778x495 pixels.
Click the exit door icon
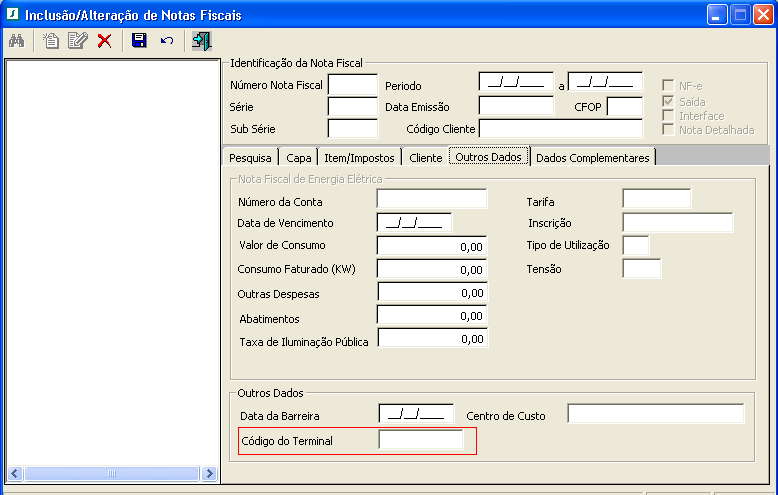tap(201, 41)
